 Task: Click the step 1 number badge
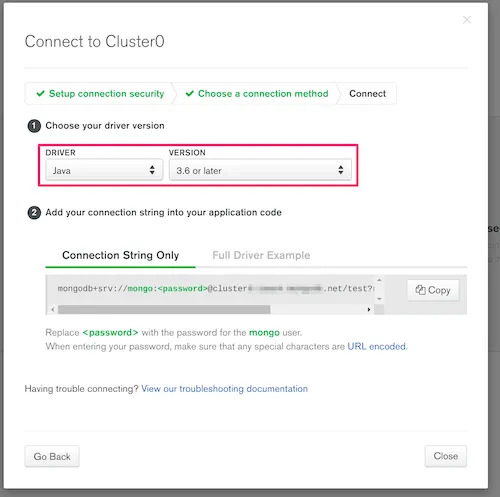(34, 126)
